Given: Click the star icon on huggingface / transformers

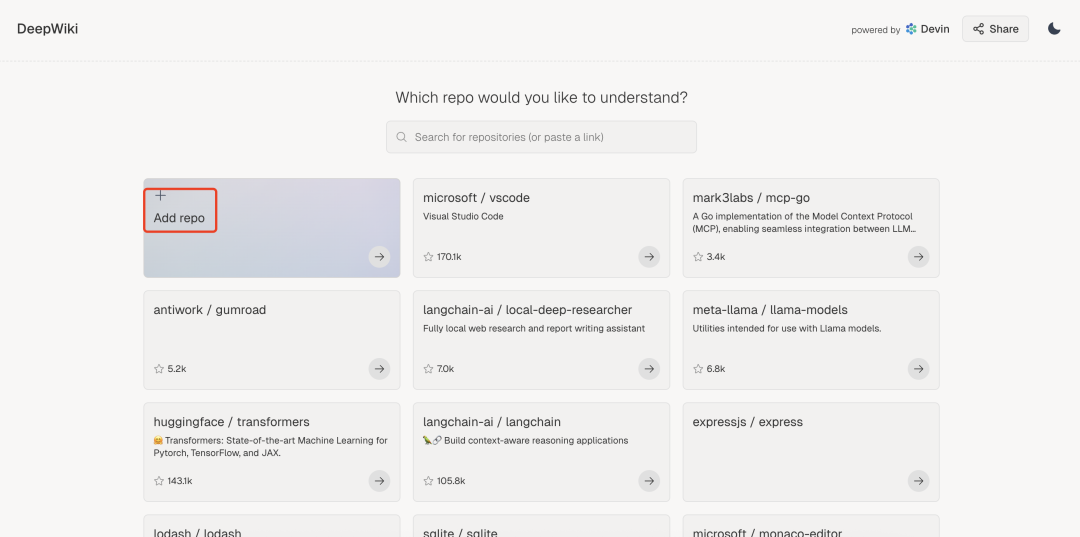Looking at the screenshot, I should pos(159,481).
